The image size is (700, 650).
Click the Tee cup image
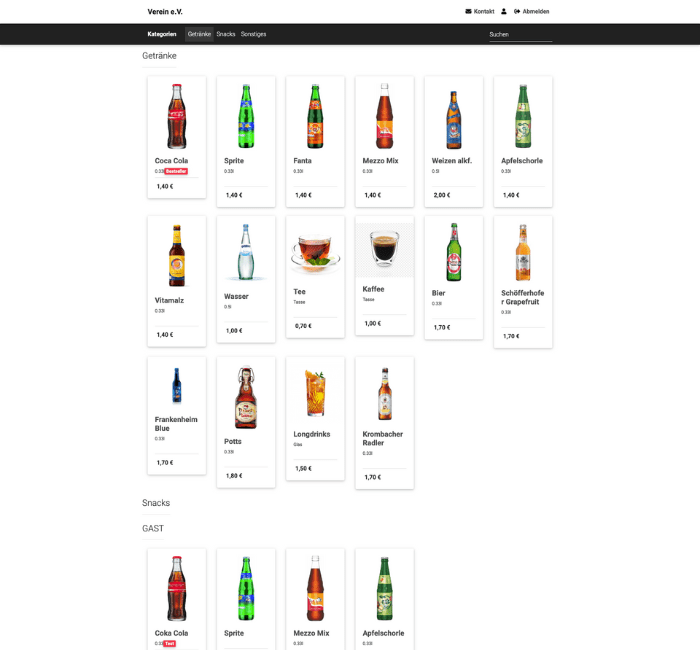315,252
